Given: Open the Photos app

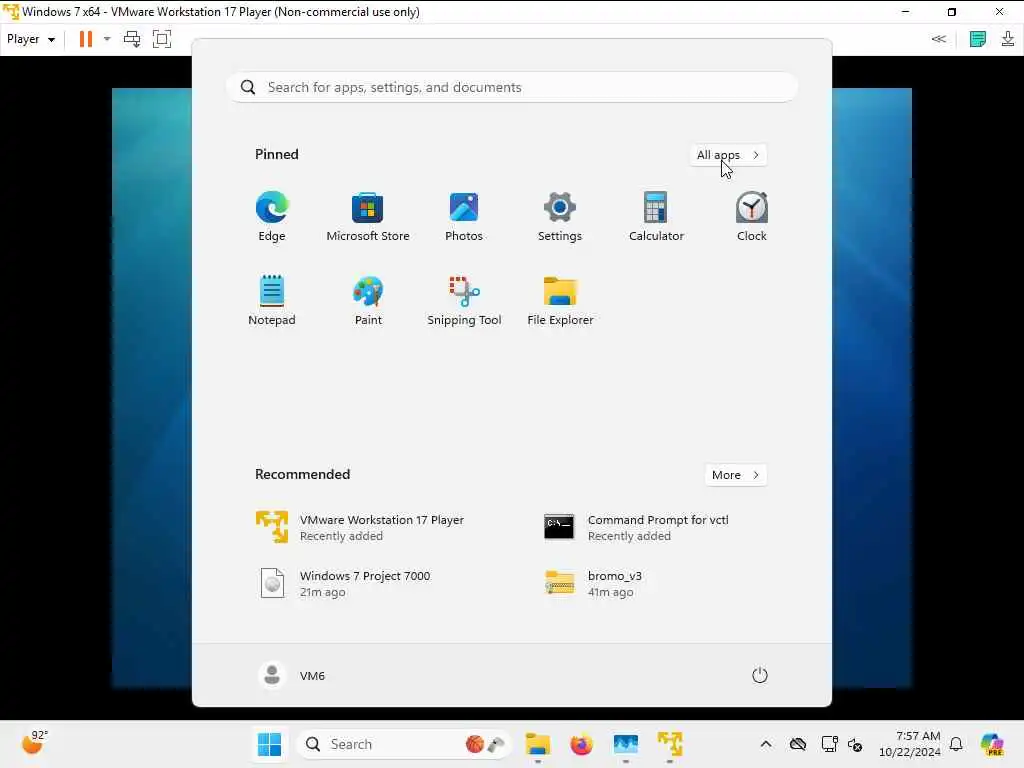Looking at the screenshot, I should (x=464, y=217).
